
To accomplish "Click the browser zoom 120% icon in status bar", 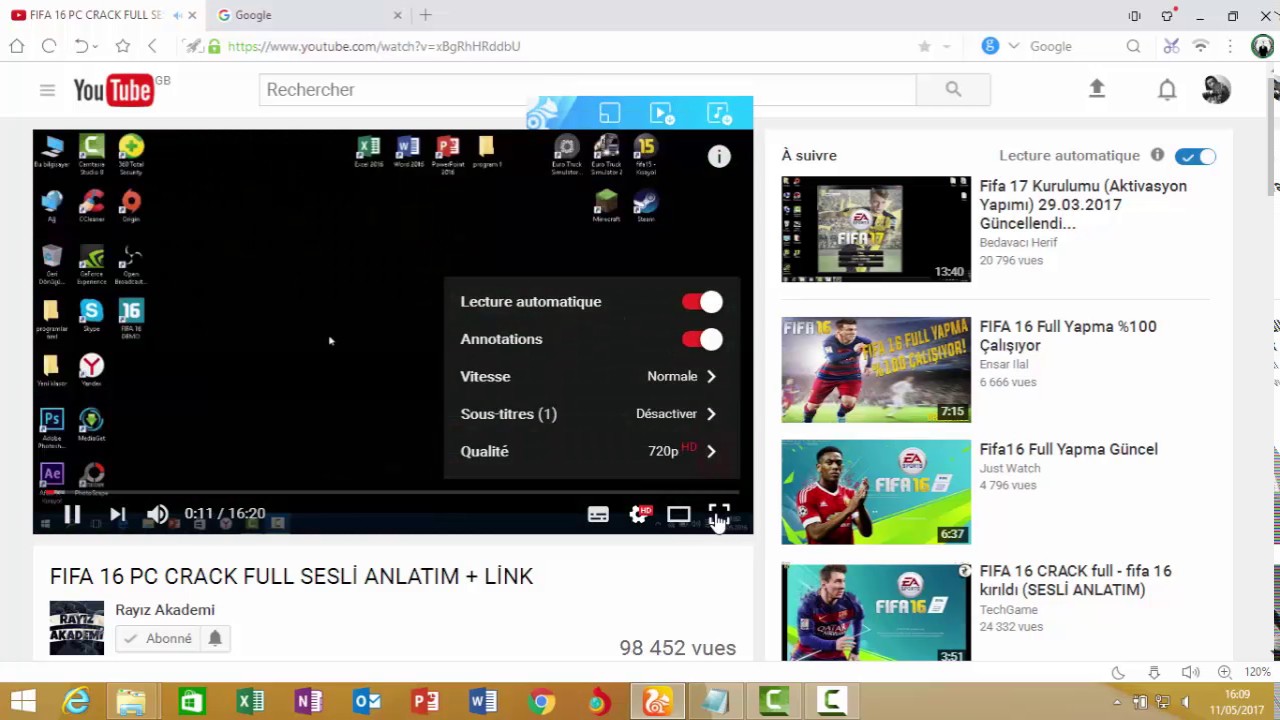I will 1224,673.
